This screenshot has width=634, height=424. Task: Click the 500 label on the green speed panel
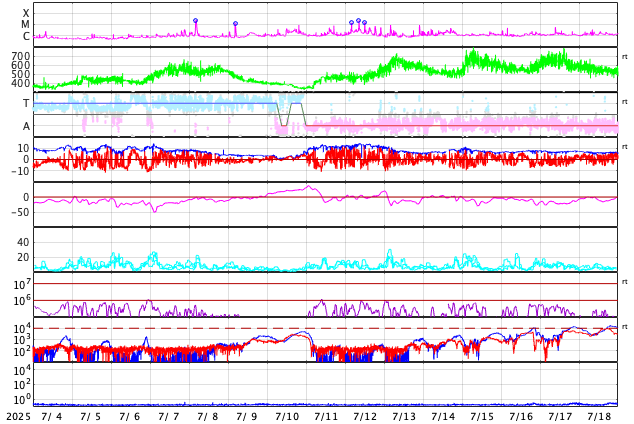[x=21, y=74]
